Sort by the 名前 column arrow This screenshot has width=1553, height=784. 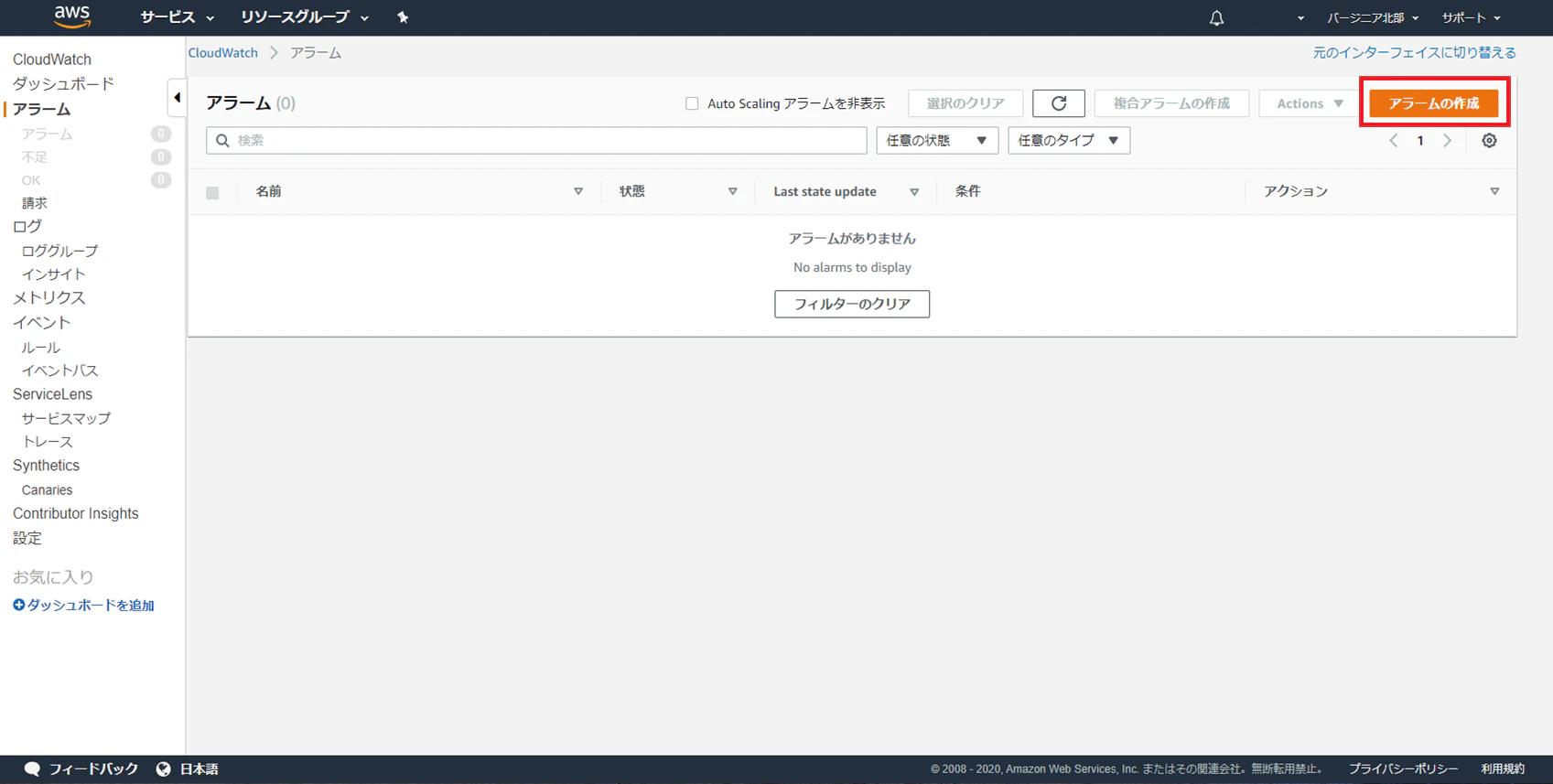click(x=578, y=191)
